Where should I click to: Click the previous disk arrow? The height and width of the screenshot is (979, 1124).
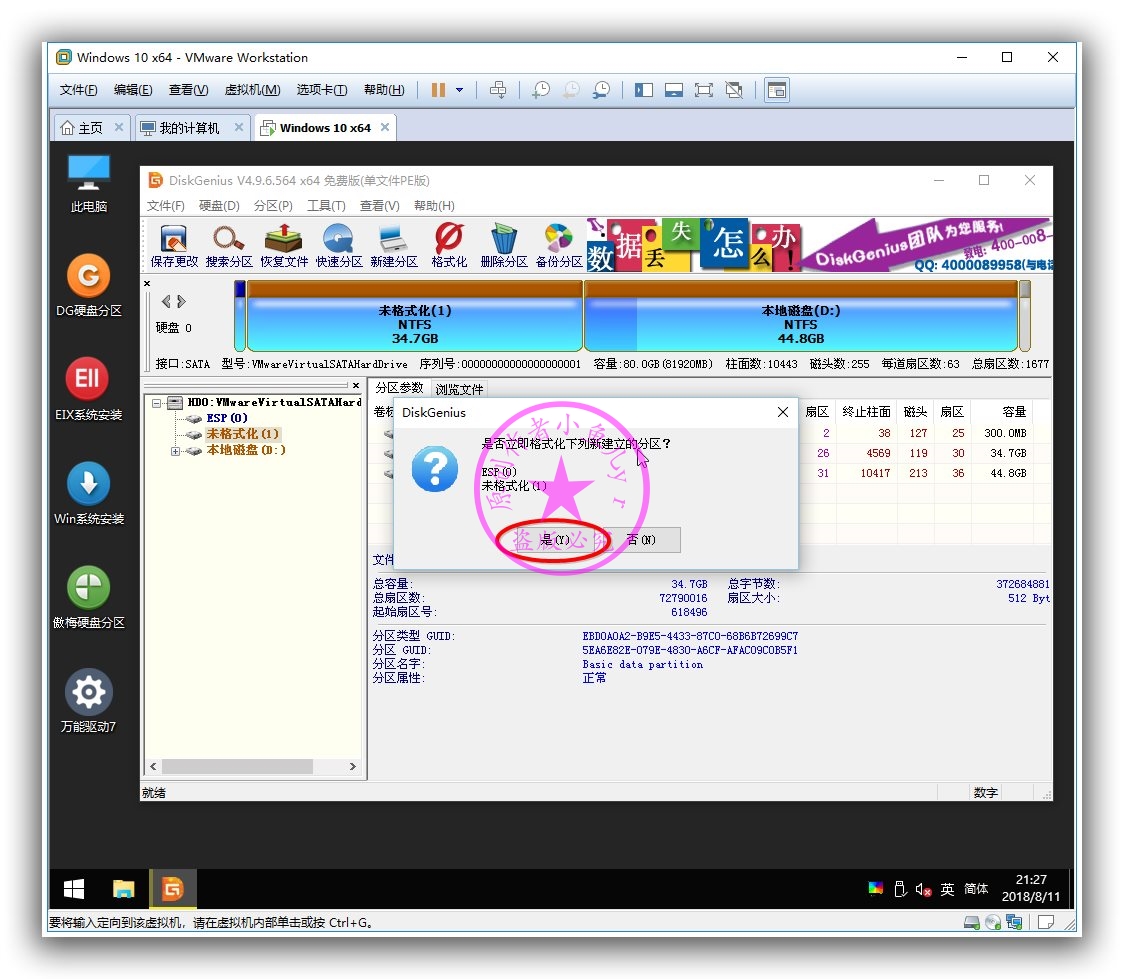click(166, 301)
